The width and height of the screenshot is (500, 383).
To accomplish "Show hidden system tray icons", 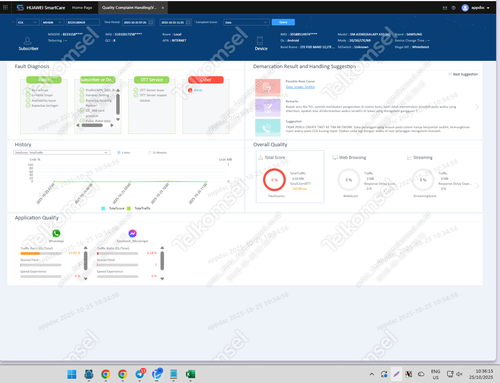I will pyautogui.click(x=372, y=374).
